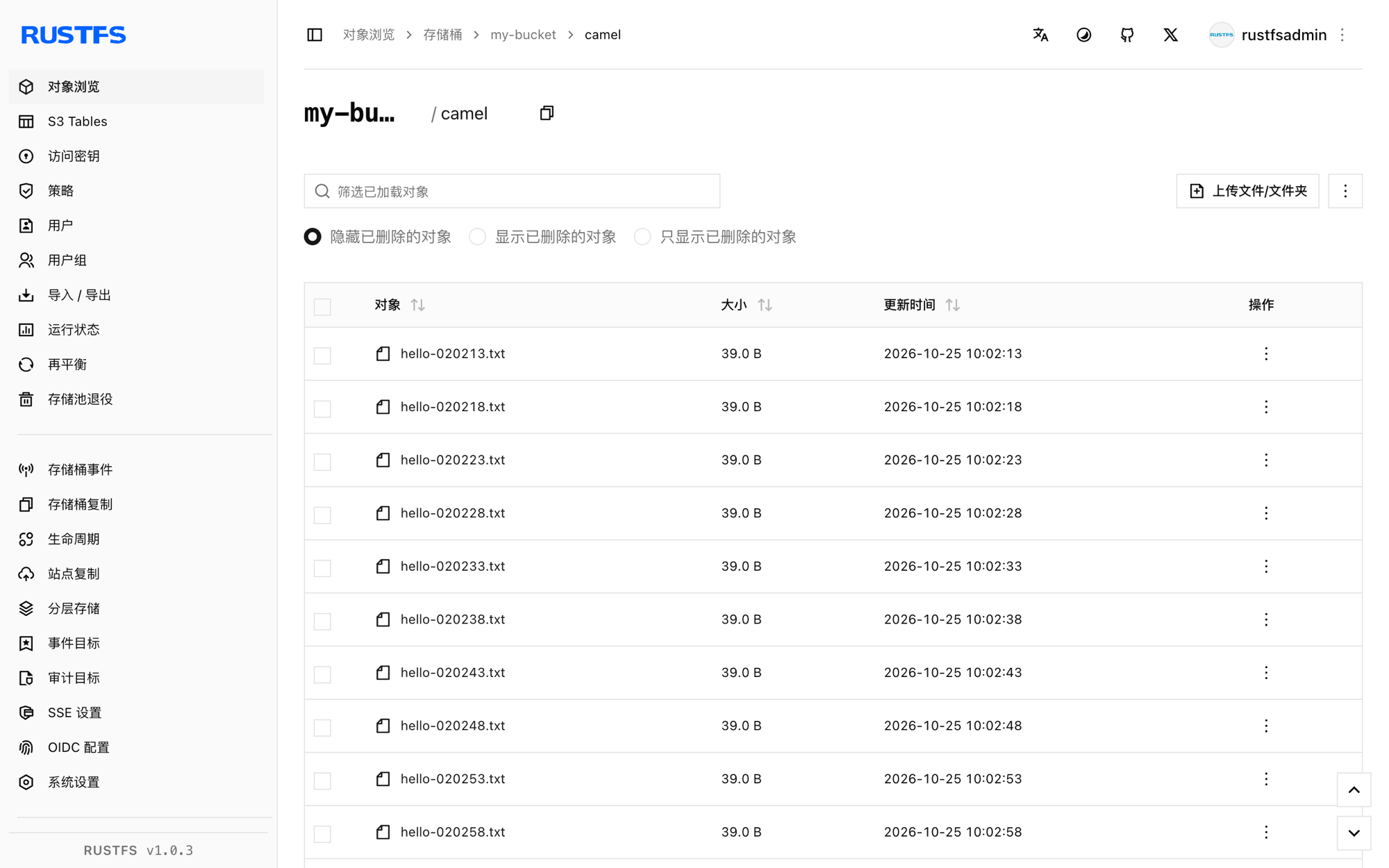Open 分层存储 in sidebar
This screenshot has width=1389, height=868.
(x=136, y=609)
